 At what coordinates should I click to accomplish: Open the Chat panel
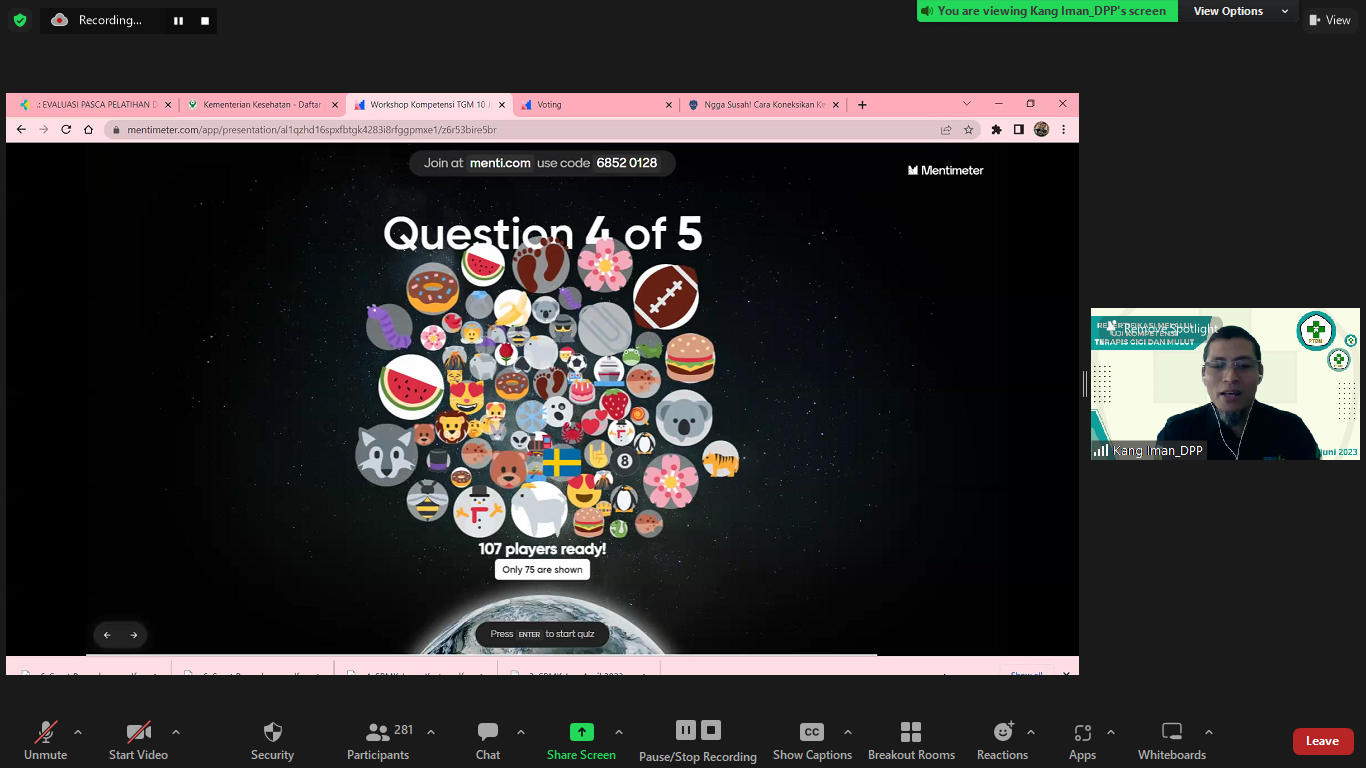(x=488, y=741)
